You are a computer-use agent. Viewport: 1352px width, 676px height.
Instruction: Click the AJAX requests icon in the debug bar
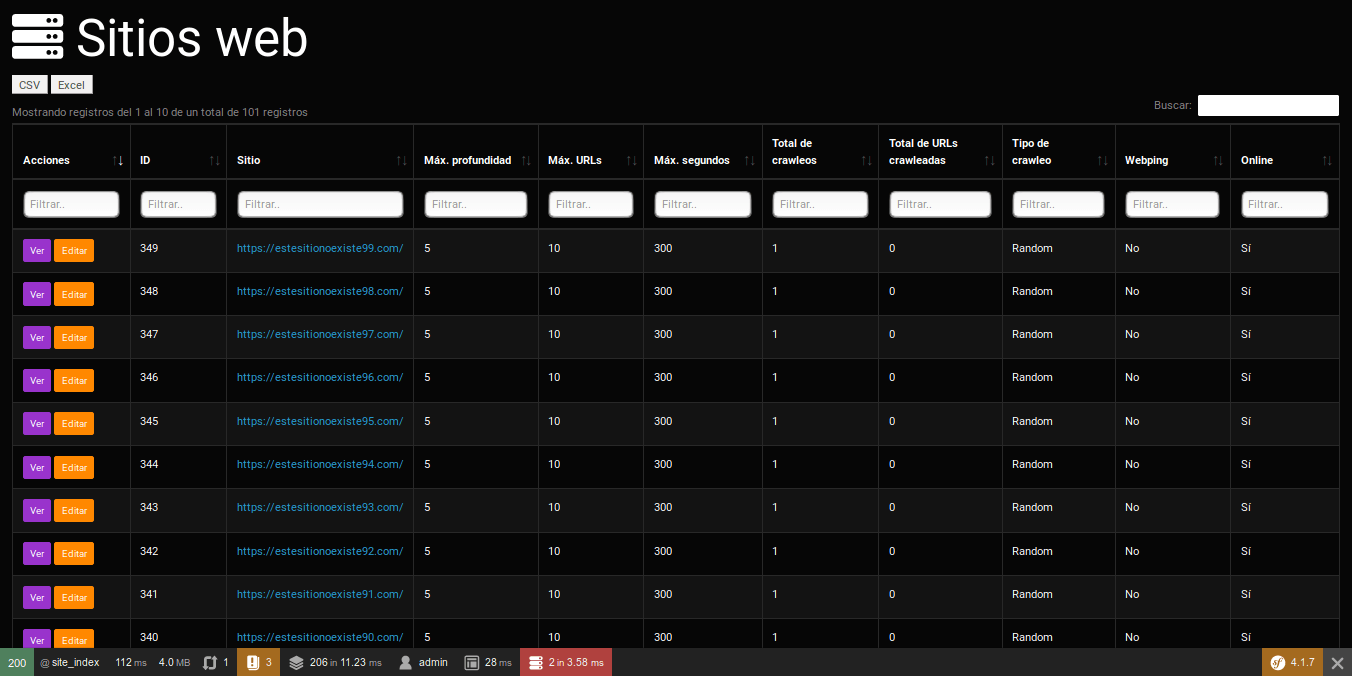(212, 662)
